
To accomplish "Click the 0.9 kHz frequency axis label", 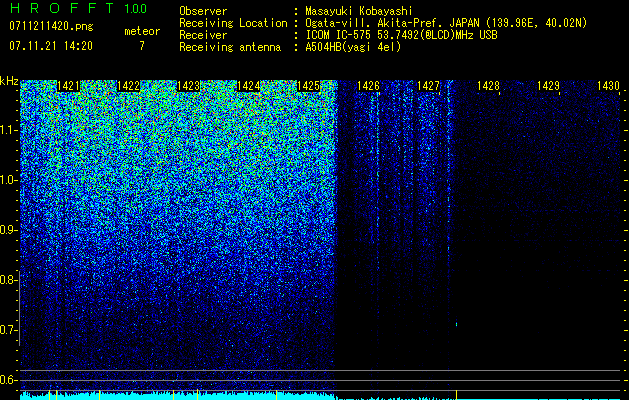I will coord(8,230).
